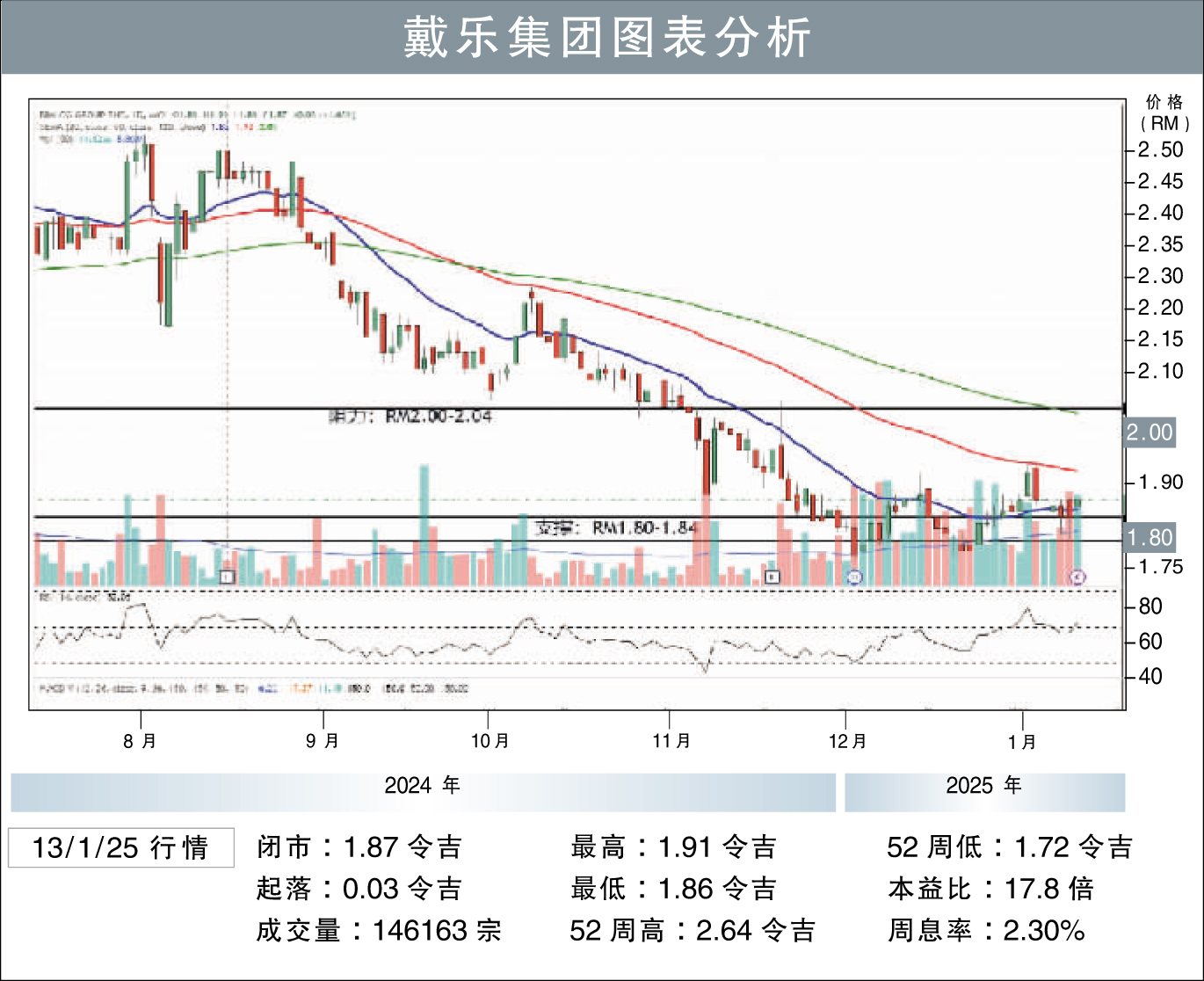Viewport: 1204px width, 981px height.
Task: Click the support label RM1.80-1.84
Action: (617, 528)
